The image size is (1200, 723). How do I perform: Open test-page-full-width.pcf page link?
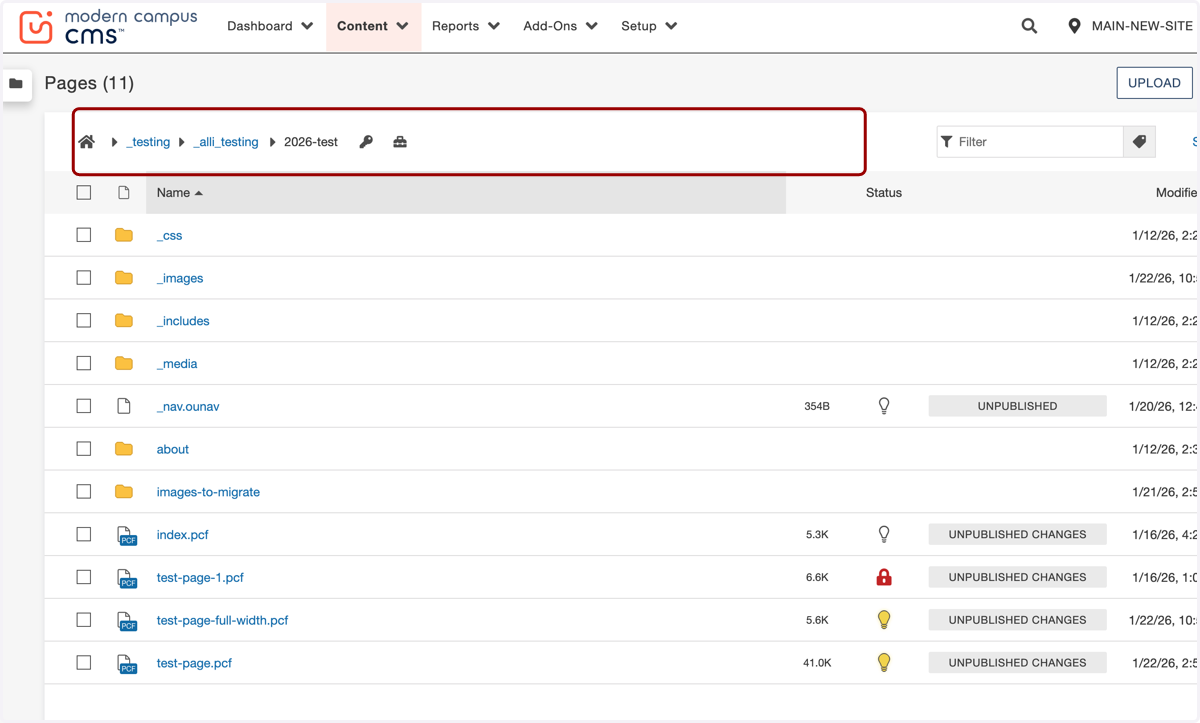[222, 620]
